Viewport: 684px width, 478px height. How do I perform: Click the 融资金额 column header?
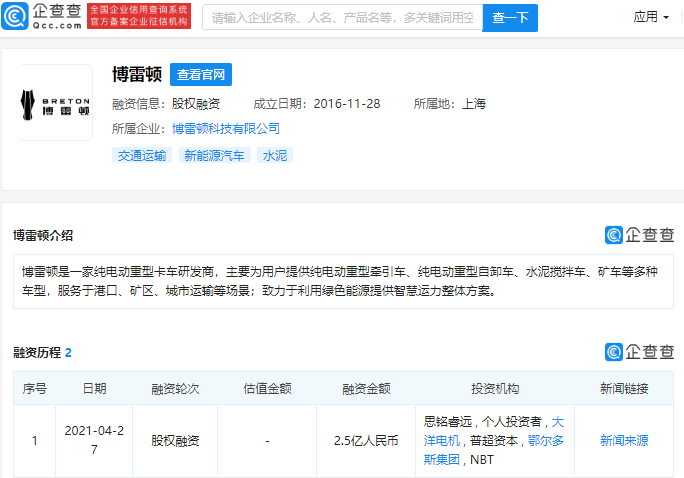pos(366,388)
